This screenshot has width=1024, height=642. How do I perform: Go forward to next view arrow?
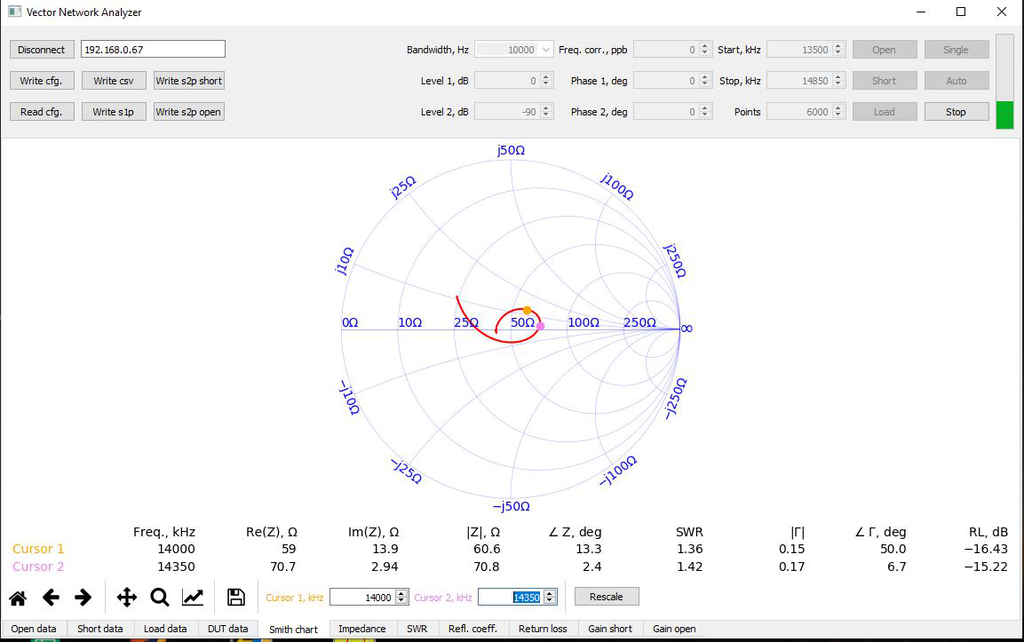(83, 598)
